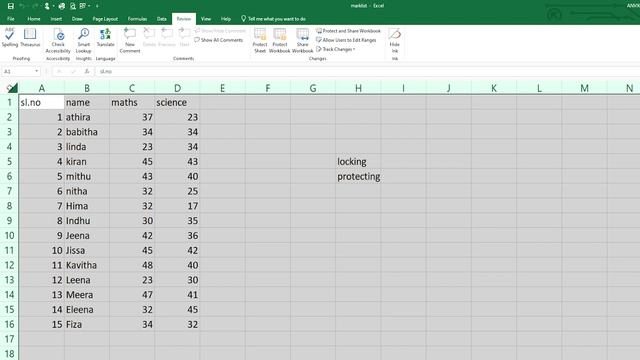Click the cell with name 'Kavitha'

[87, 265]
